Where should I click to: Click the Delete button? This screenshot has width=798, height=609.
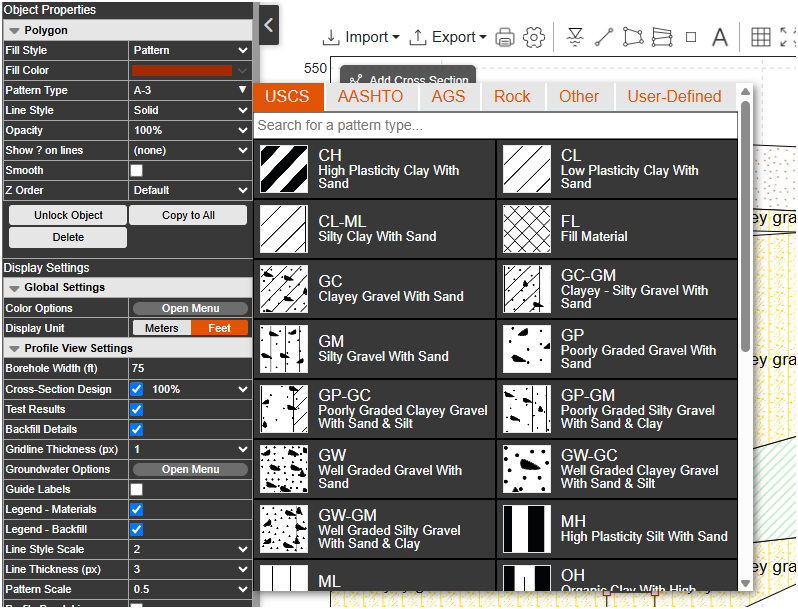pos(68,237)
